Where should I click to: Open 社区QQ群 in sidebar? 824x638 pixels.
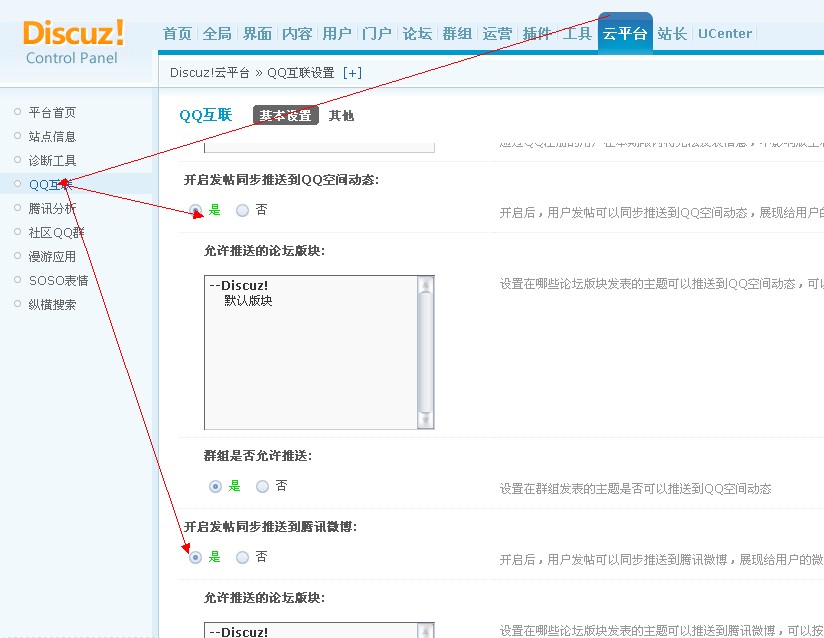tap(56, 232)
